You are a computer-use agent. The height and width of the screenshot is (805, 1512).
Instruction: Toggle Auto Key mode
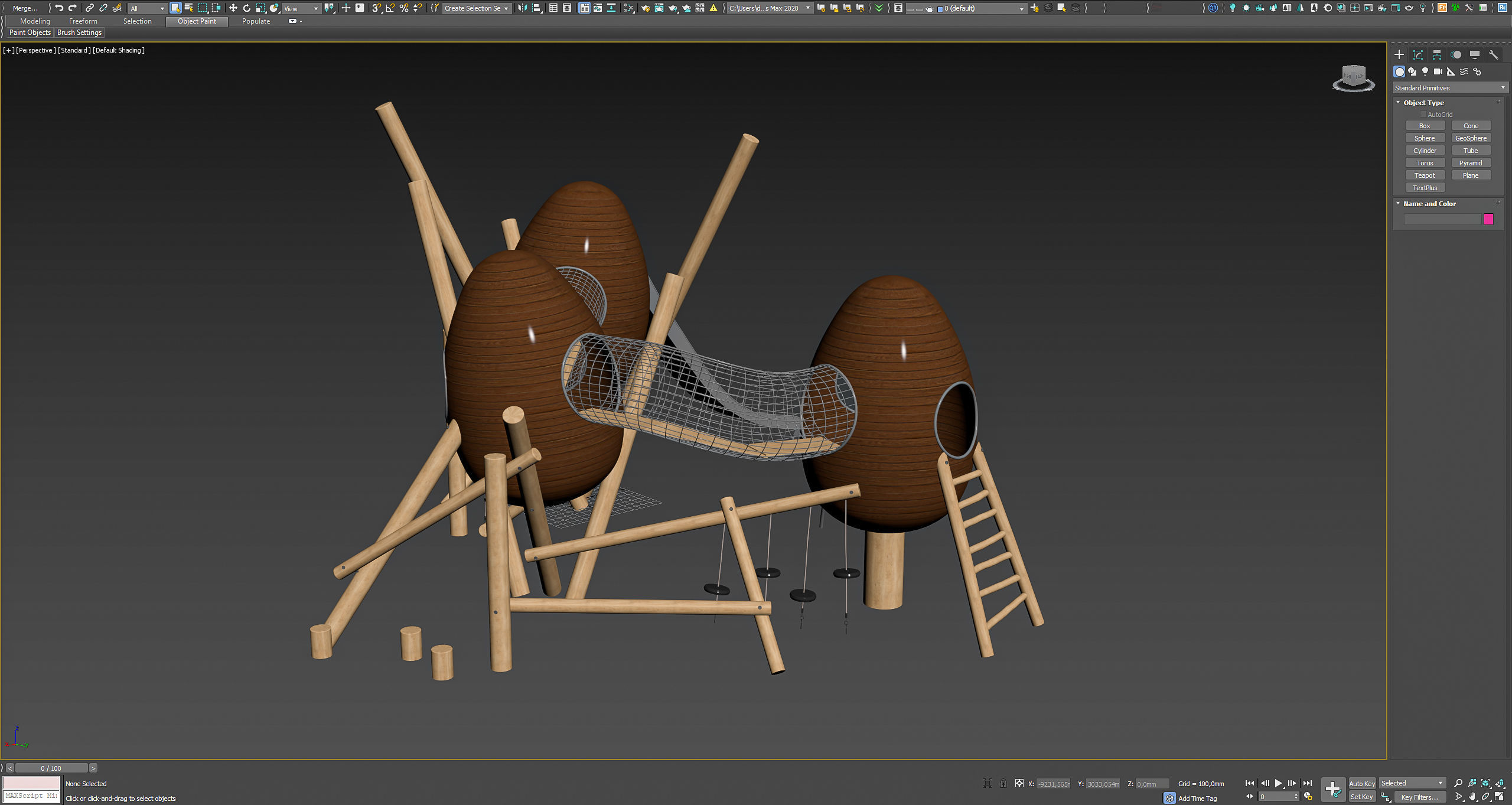pos(1362,784)
